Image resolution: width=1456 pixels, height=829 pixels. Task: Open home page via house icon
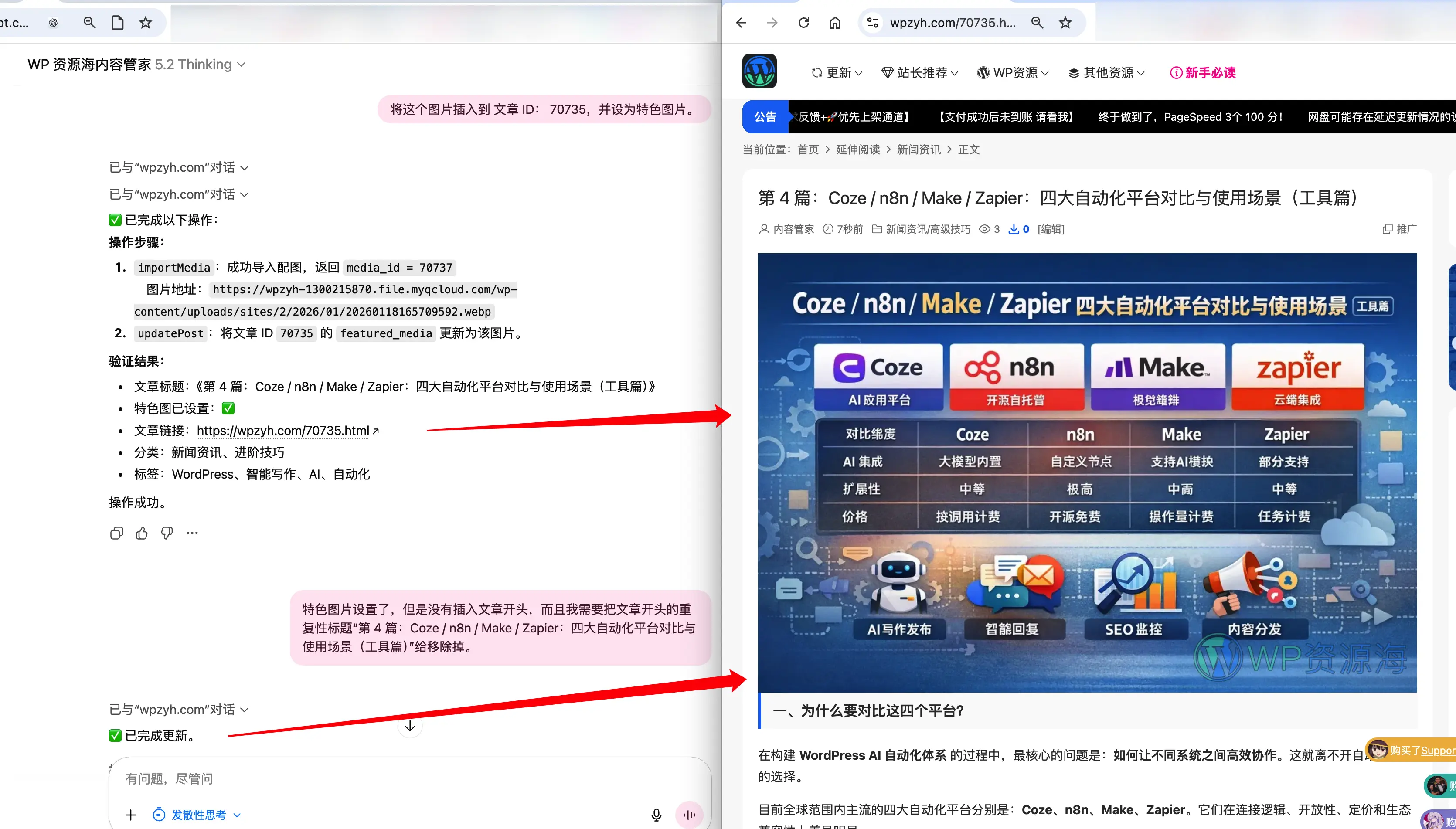835,23
